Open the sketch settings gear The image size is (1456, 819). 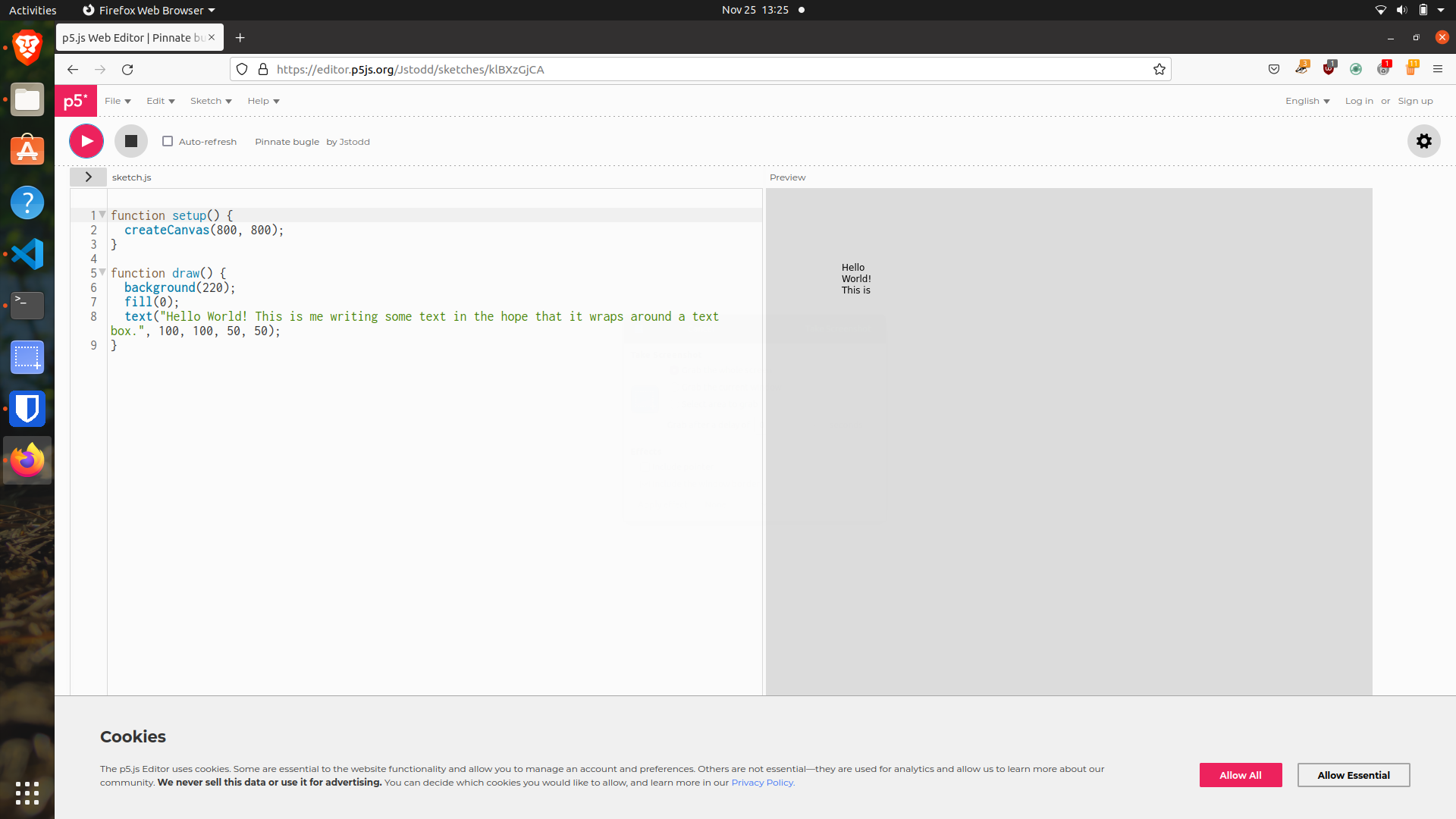[x=1423, y=141]
